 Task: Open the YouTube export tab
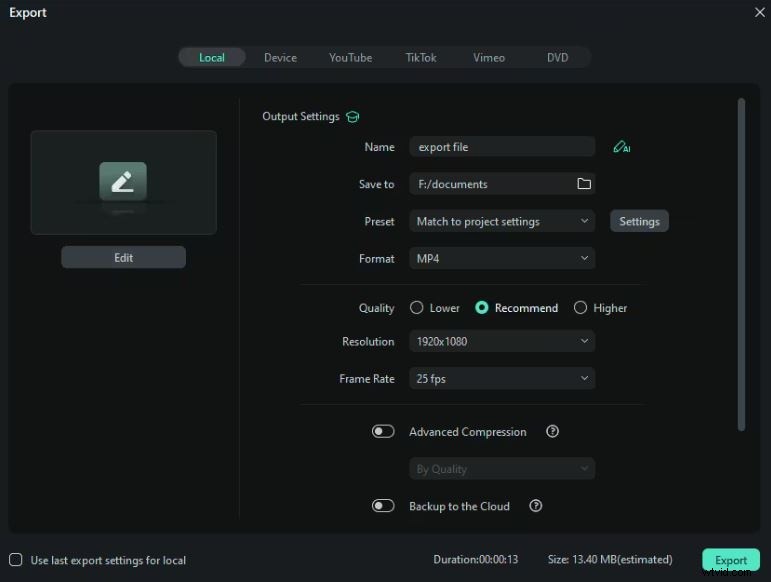[351, 58]
